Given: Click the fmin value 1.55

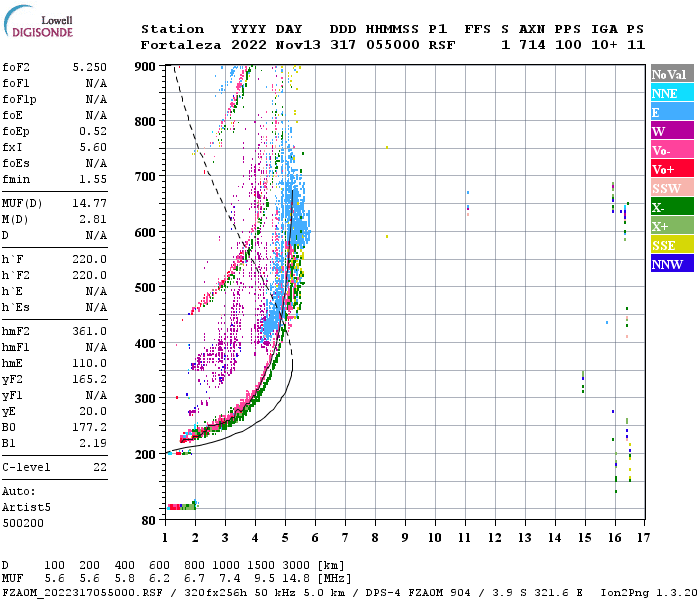Looking at the screenshot, I should [x=93, y=179].
